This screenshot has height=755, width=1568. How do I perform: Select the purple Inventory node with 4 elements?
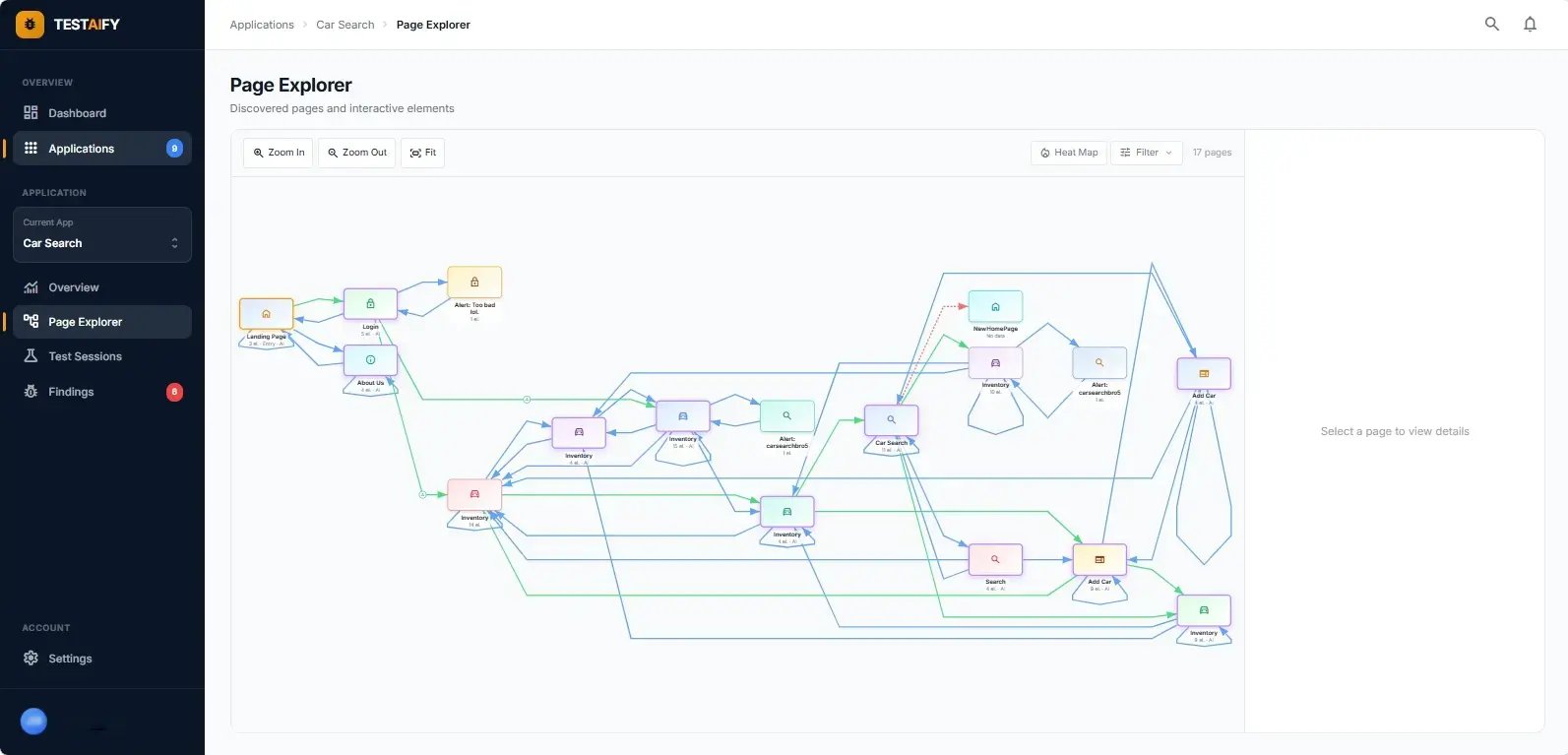point(579,432)
